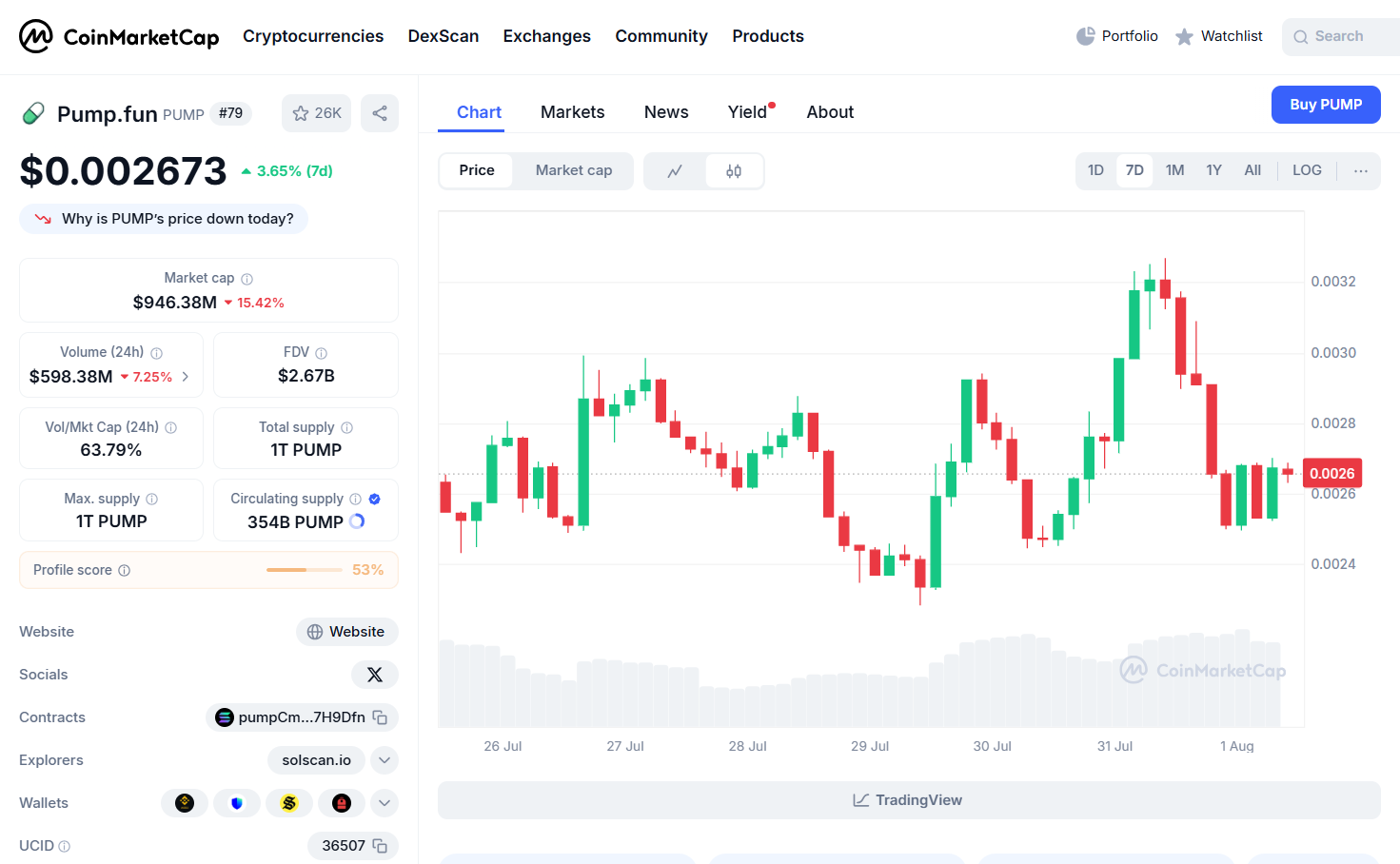This screenshot has height=864, width=1400.
Task: Click the verified badge by Circulating supply
Action: pyautogui.click(x=375, y=500)
